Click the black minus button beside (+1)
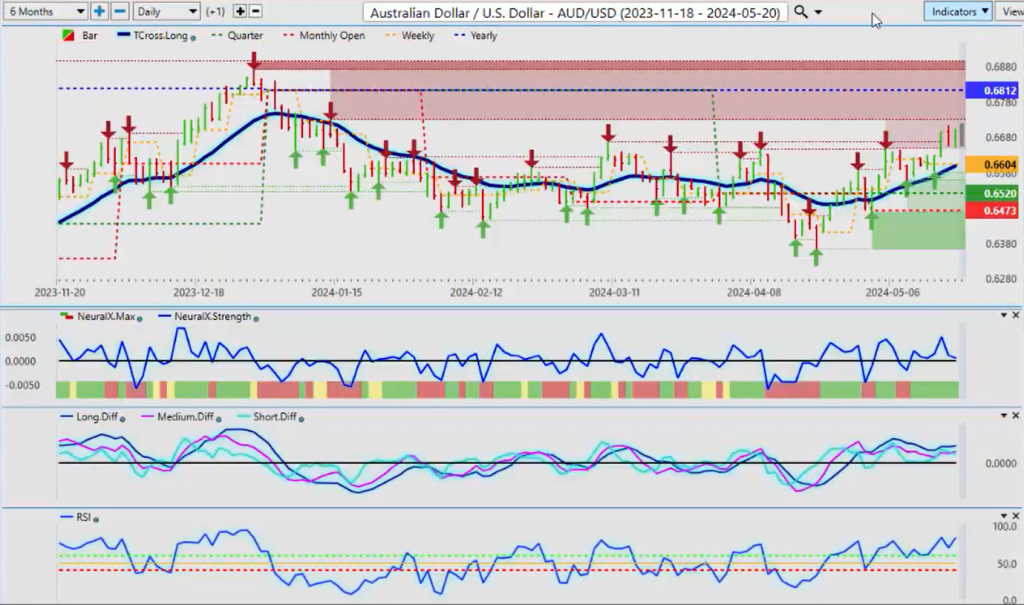Viewport: 1024px width, 605px height. click(256, 11)
